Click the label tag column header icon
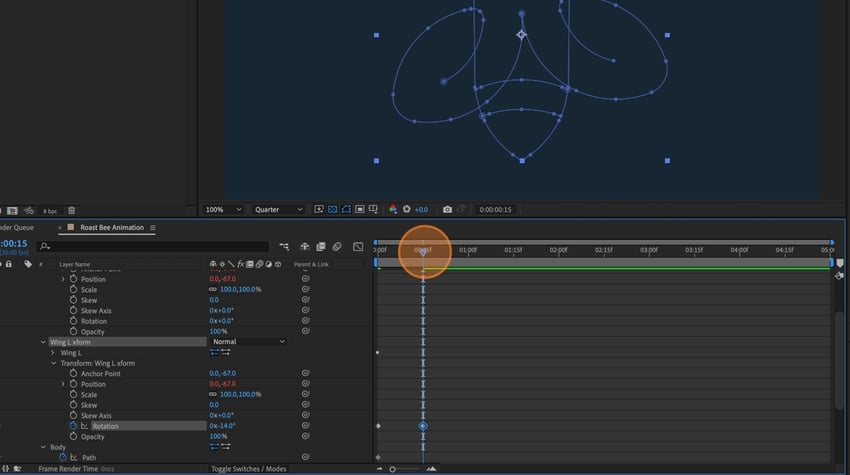The height and width of the screenshot is (475, 850). (28, 264)
